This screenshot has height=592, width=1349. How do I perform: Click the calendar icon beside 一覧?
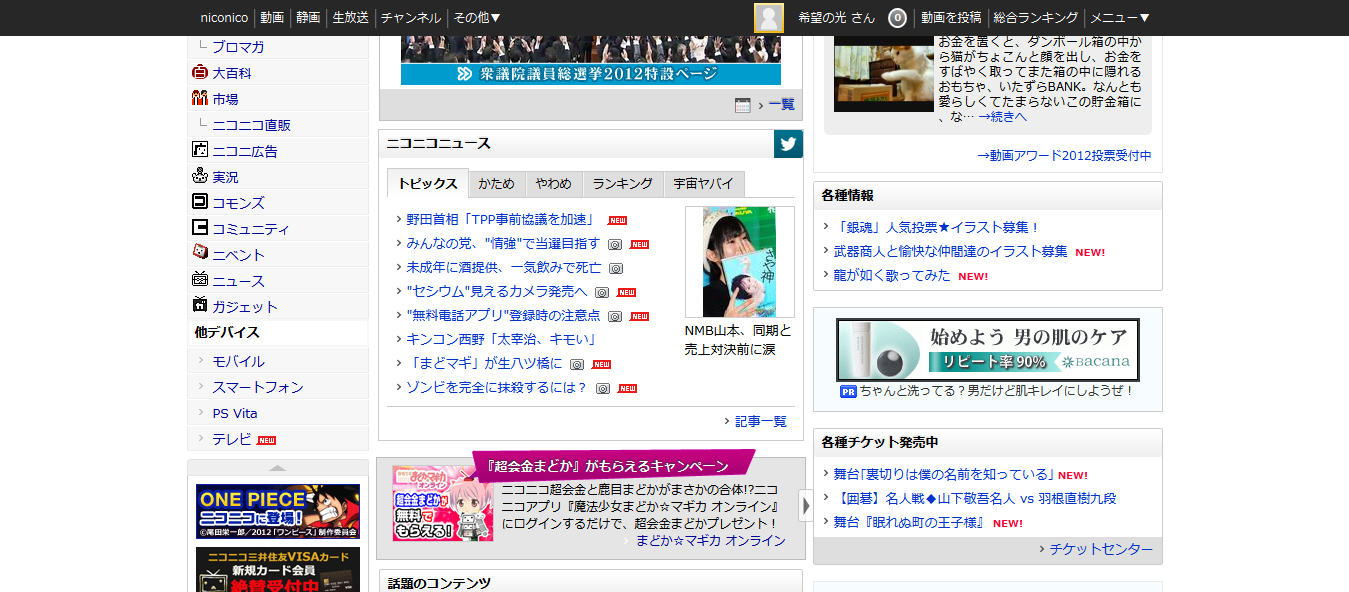coord(742,105)
